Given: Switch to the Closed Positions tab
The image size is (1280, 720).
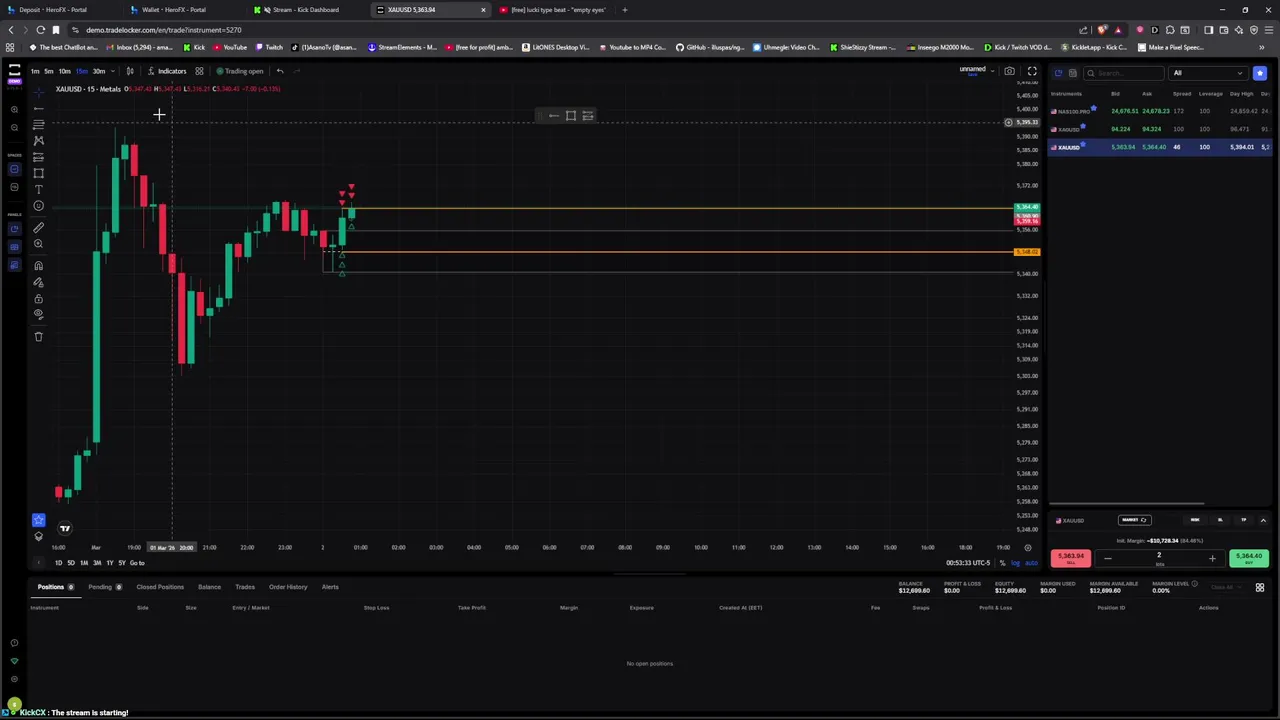Looking at the screenshot, I should 160,587.
